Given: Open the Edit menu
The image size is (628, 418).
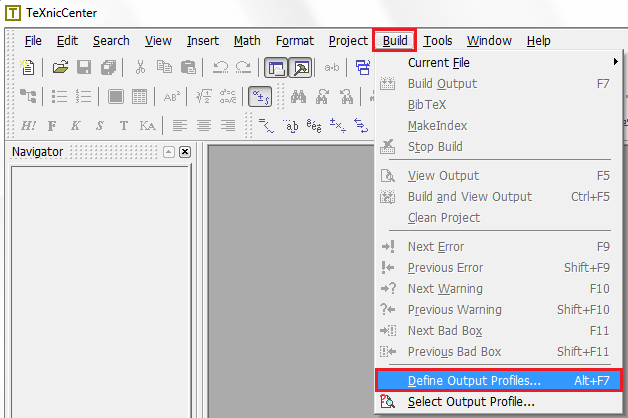Looking at the screenshot, I should 67,41.
